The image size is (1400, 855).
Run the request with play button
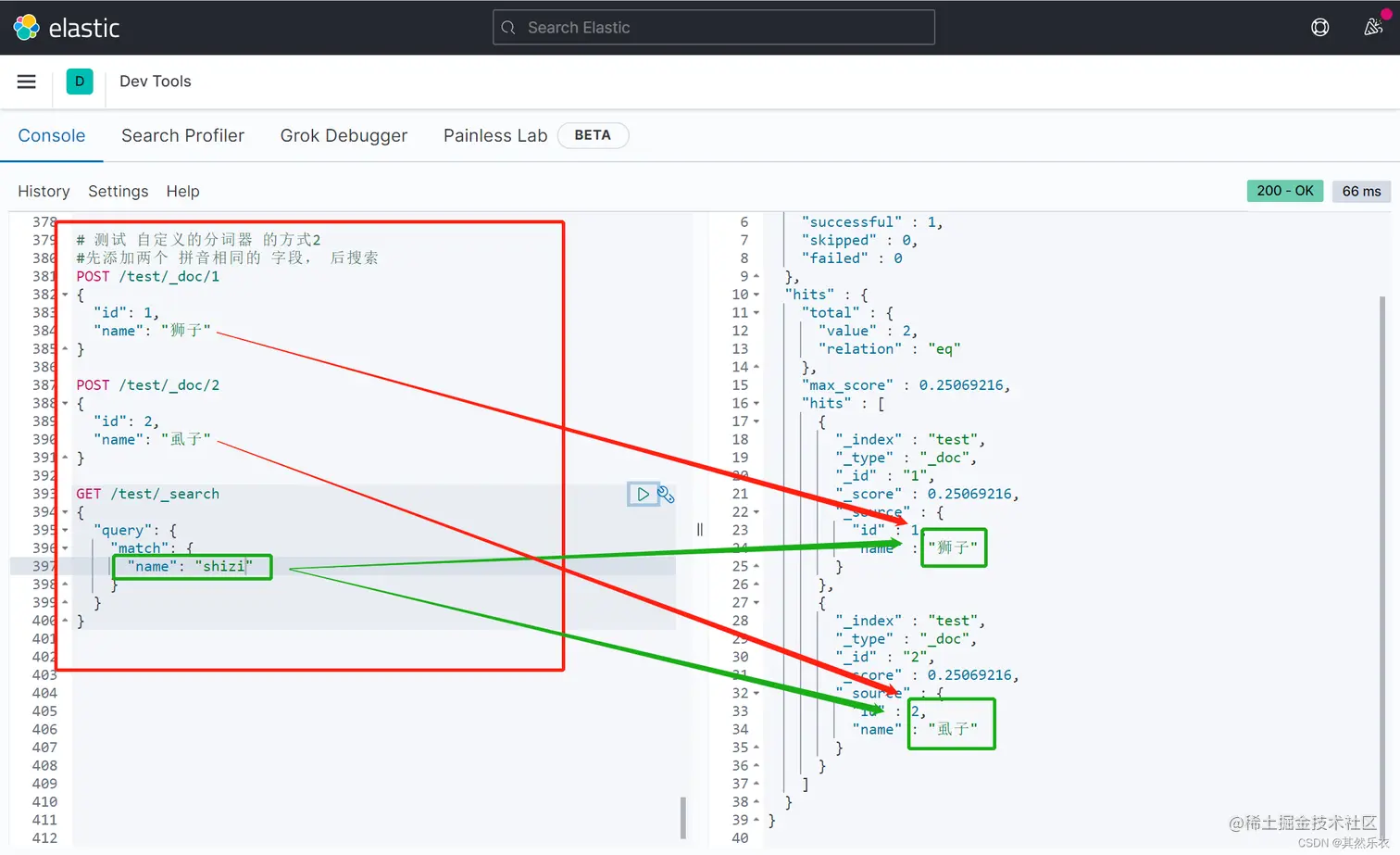(x=642, y=495)
